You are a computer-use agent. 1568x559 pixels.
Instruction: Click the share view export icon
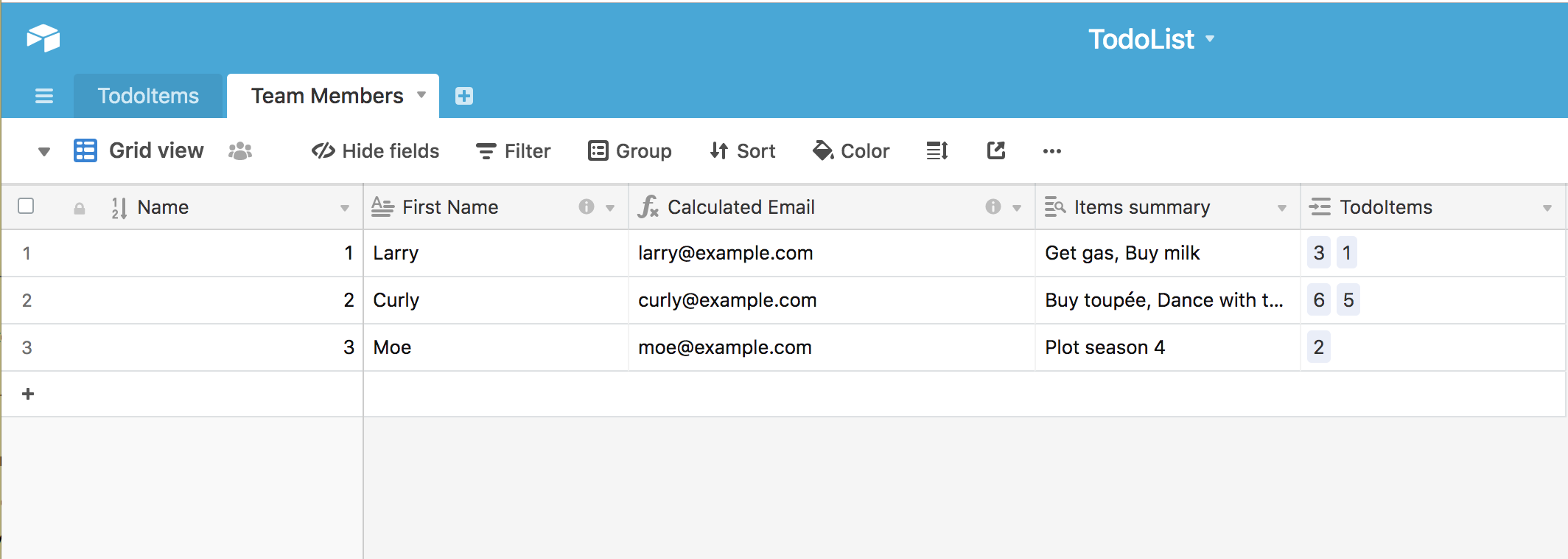pyautogui.click(x=995, y=151)
